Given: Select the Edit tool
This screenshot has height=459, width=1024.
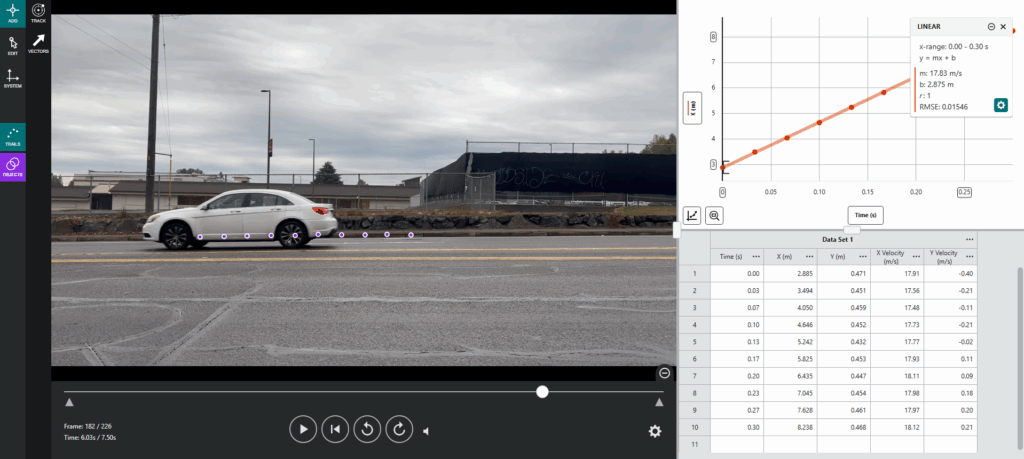Looking at the screenshot, I should [13, 45].
